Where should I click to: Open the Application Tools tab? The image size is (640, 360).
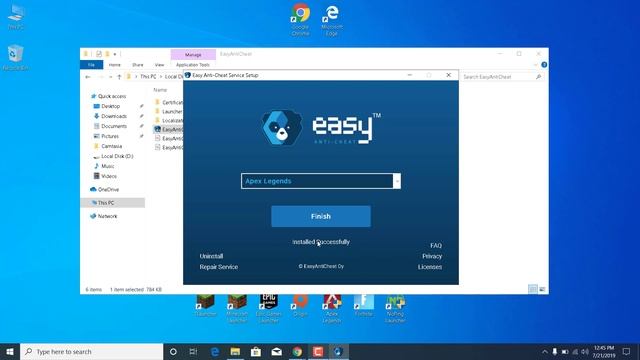coord(193,65)
